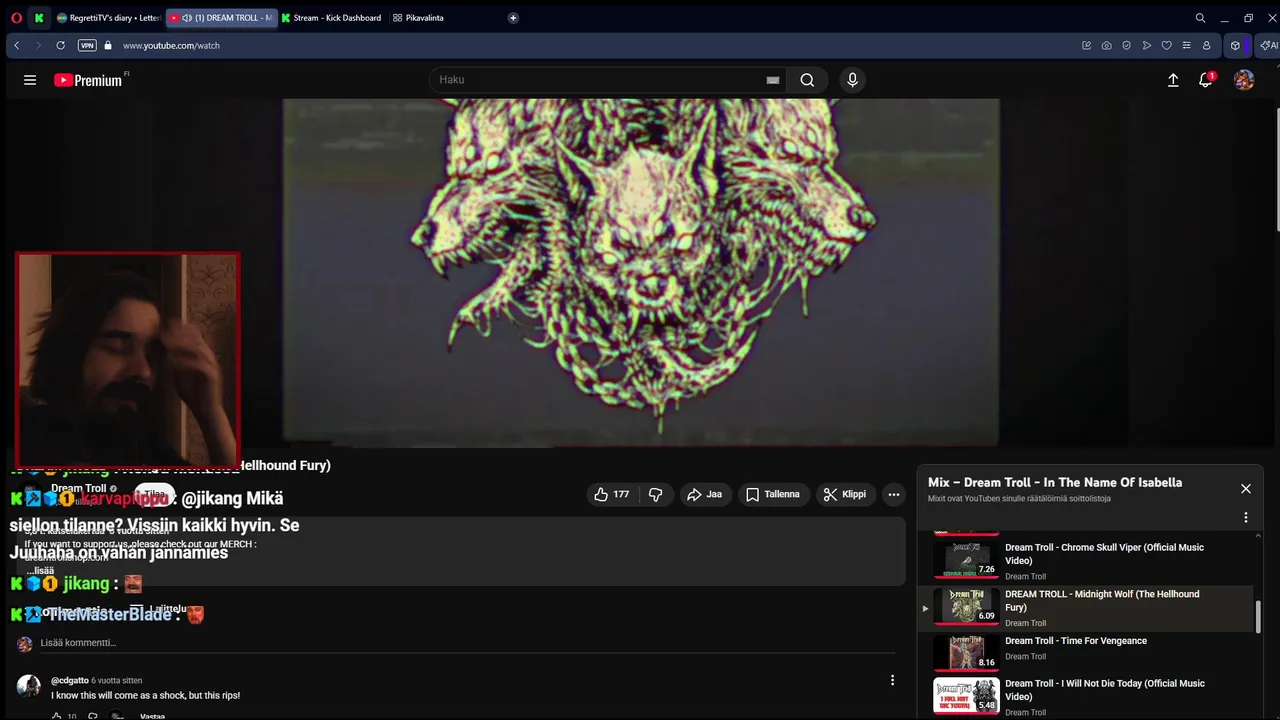
Task: Start voice search with microphone icon
Action: (852, 80)
